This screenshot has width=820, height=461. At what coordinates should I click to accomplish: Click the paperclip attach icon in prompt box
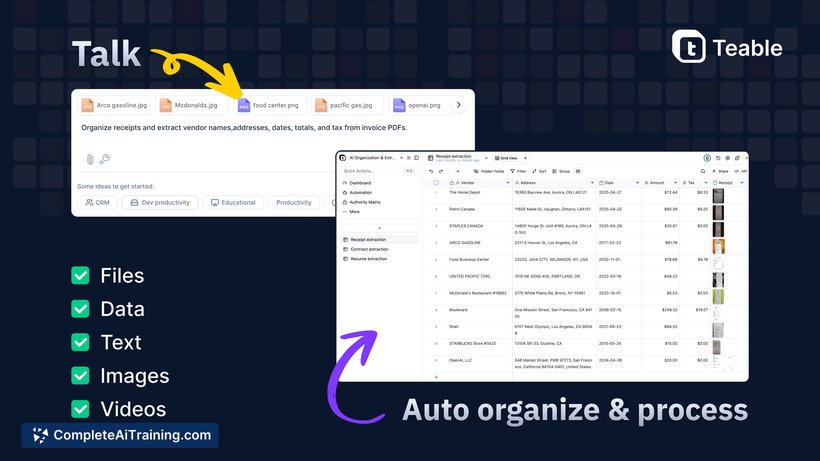click(89, 159)
